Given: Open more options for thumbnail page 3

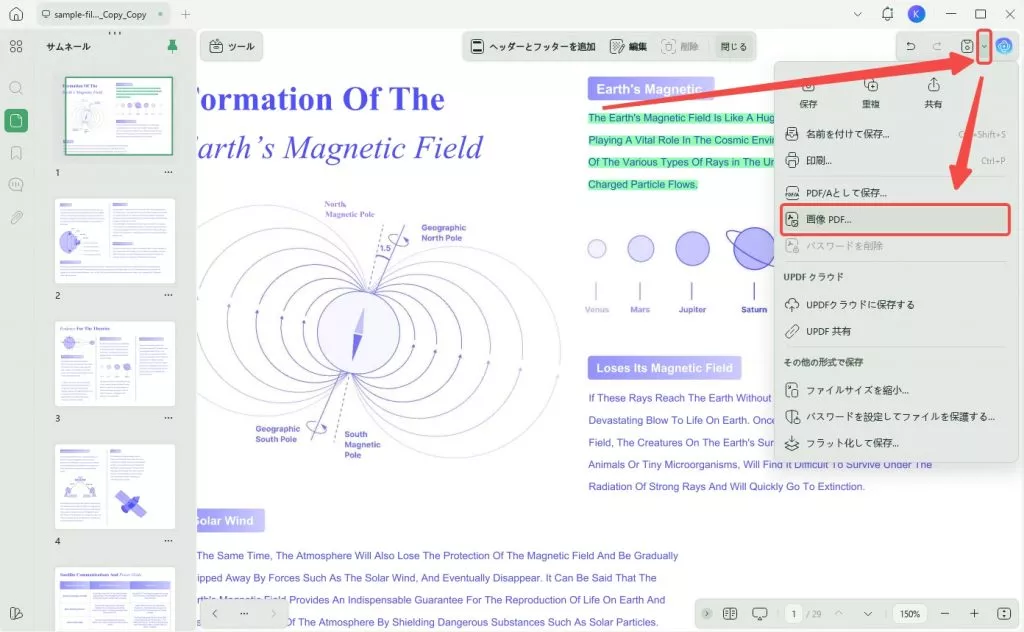Looking at the screenshot, I should [x=168, y=418].
